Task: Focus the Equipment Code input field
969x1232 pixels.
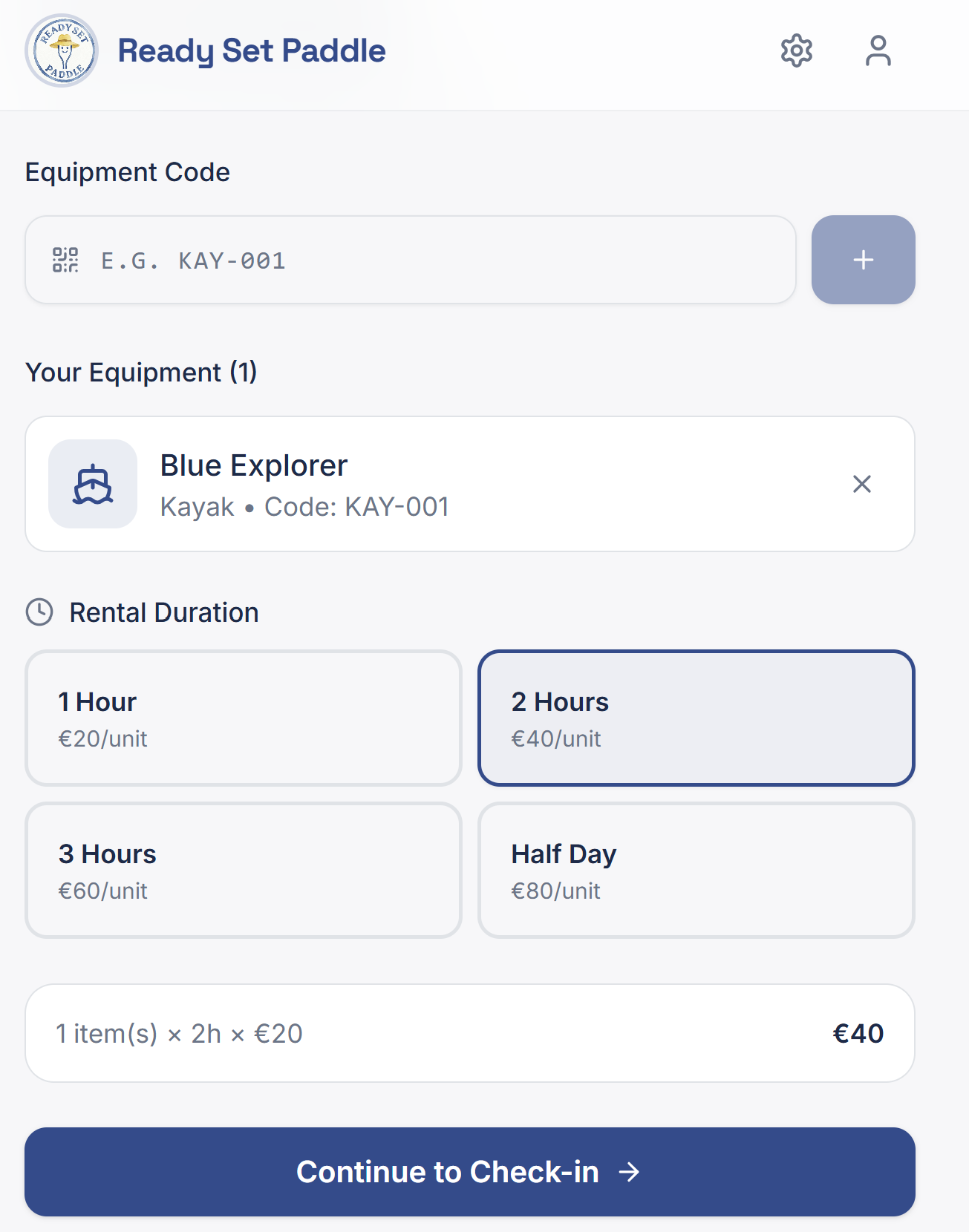Action: pyautogui.click(x=431, y=260)
